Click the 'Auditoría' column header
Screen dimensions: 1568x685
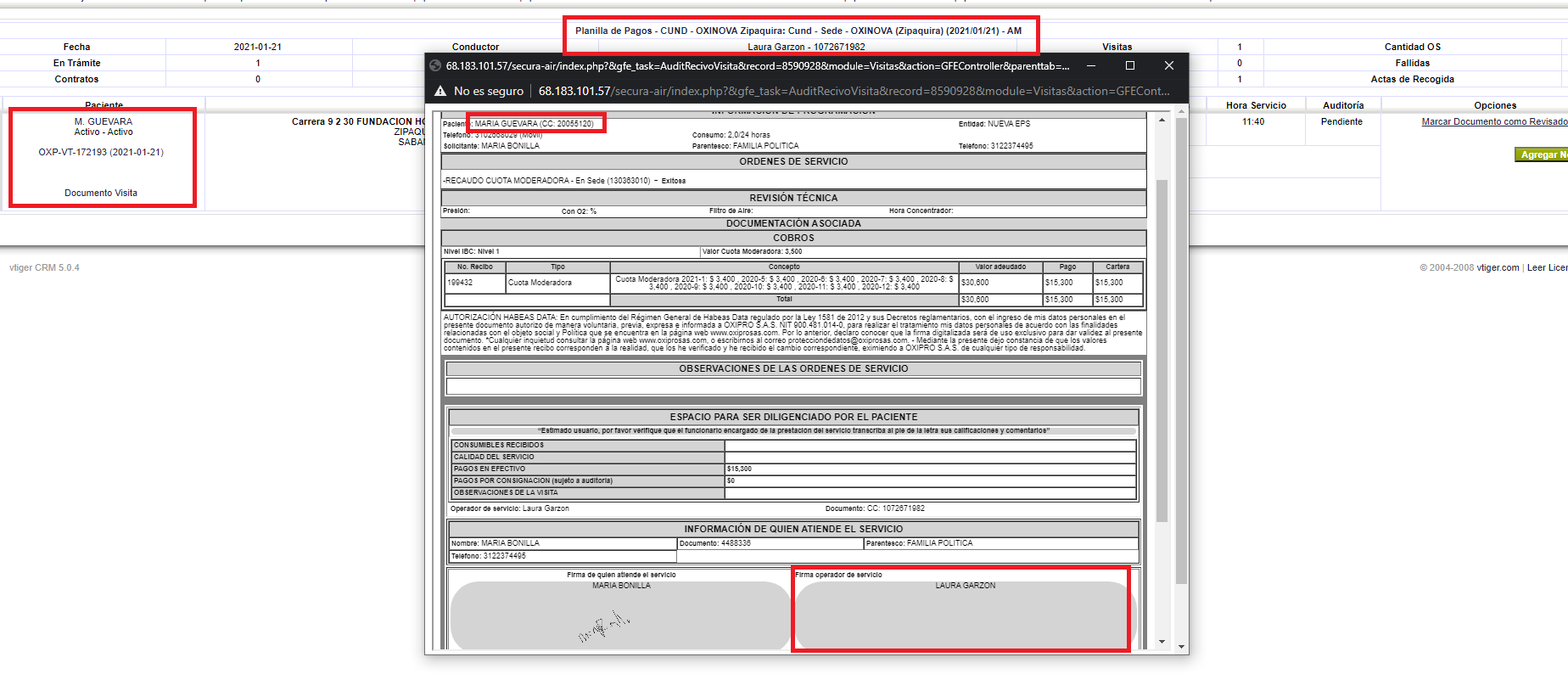(x=1343, y=105)
